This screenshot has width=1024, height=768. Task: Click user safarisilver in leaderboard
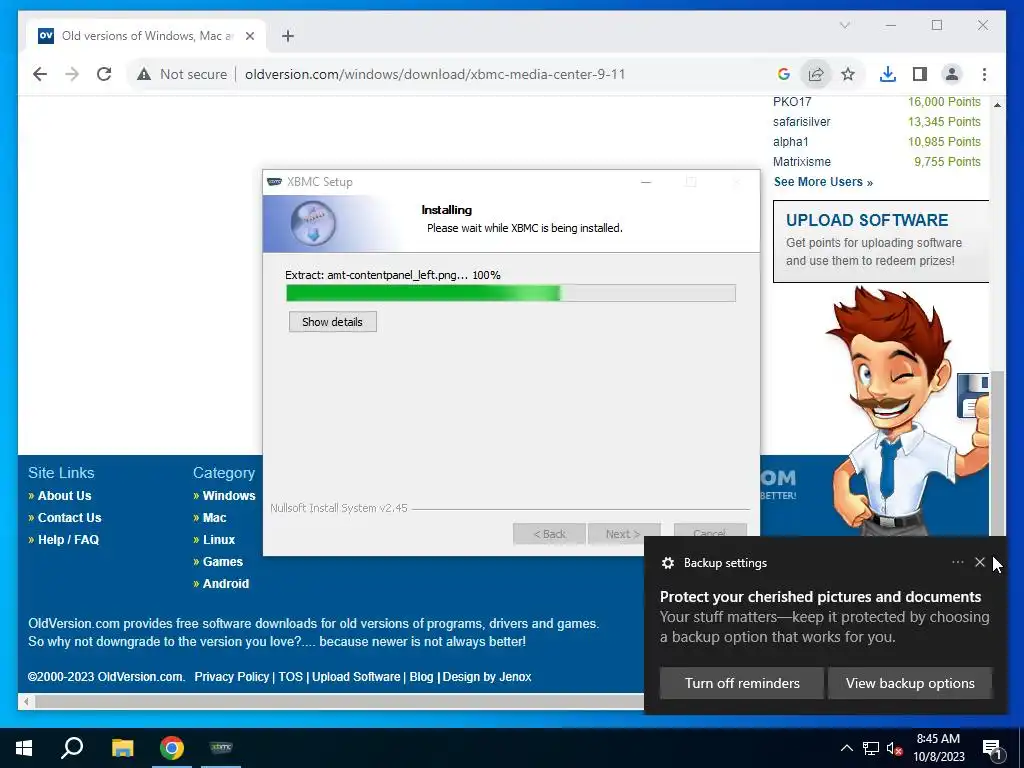[801, 122]
